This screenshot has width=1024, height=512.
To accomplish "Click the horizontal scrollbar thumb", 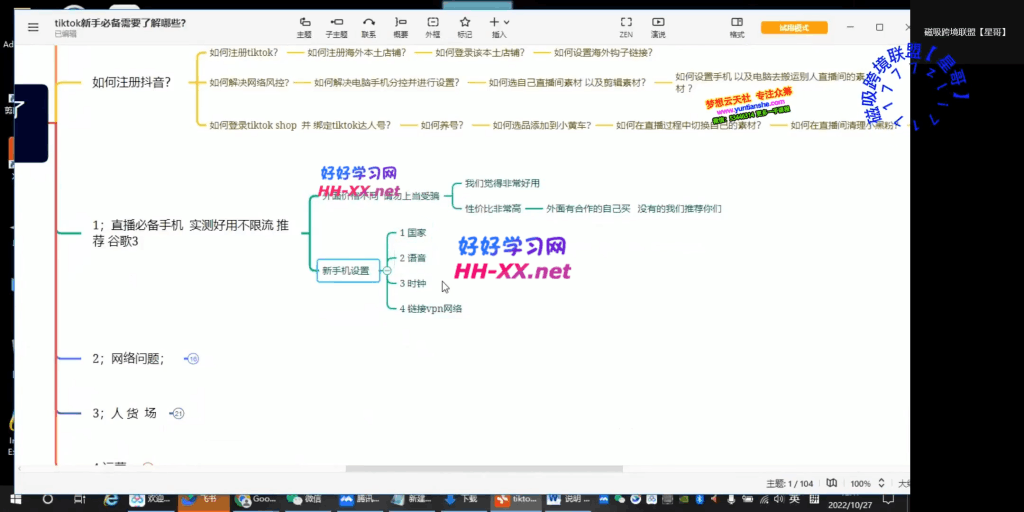I will [x=484, y=468].
